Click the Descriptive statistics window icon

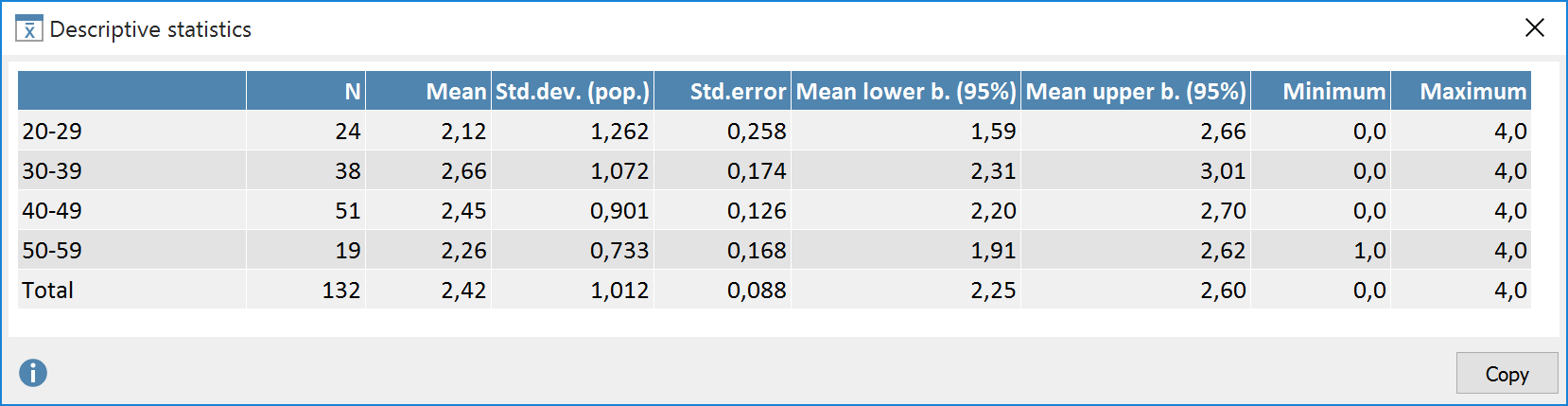click(x=29, y=29)
